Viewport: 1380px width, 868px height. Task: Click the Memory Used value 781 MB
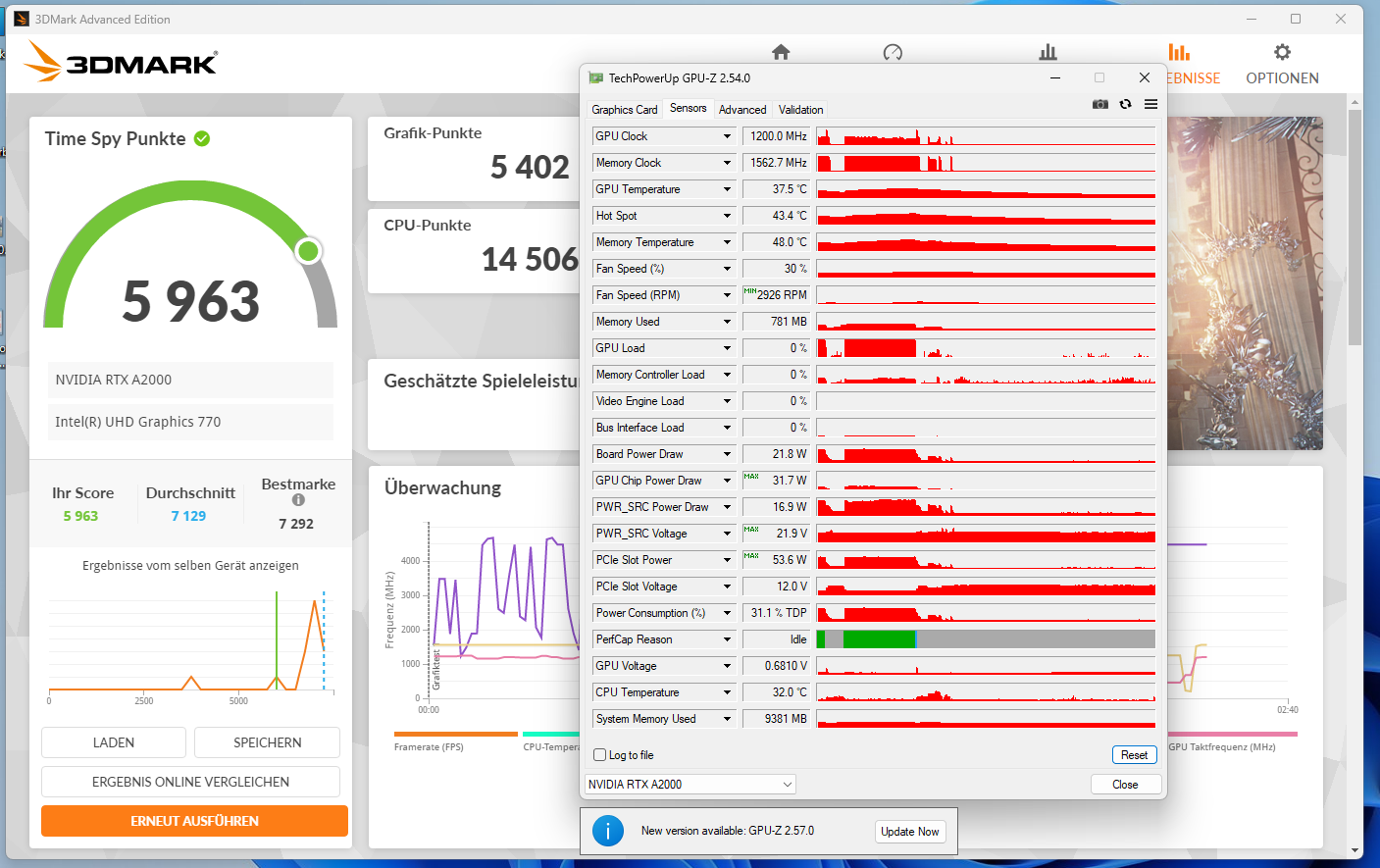click(x=776, y=322)
